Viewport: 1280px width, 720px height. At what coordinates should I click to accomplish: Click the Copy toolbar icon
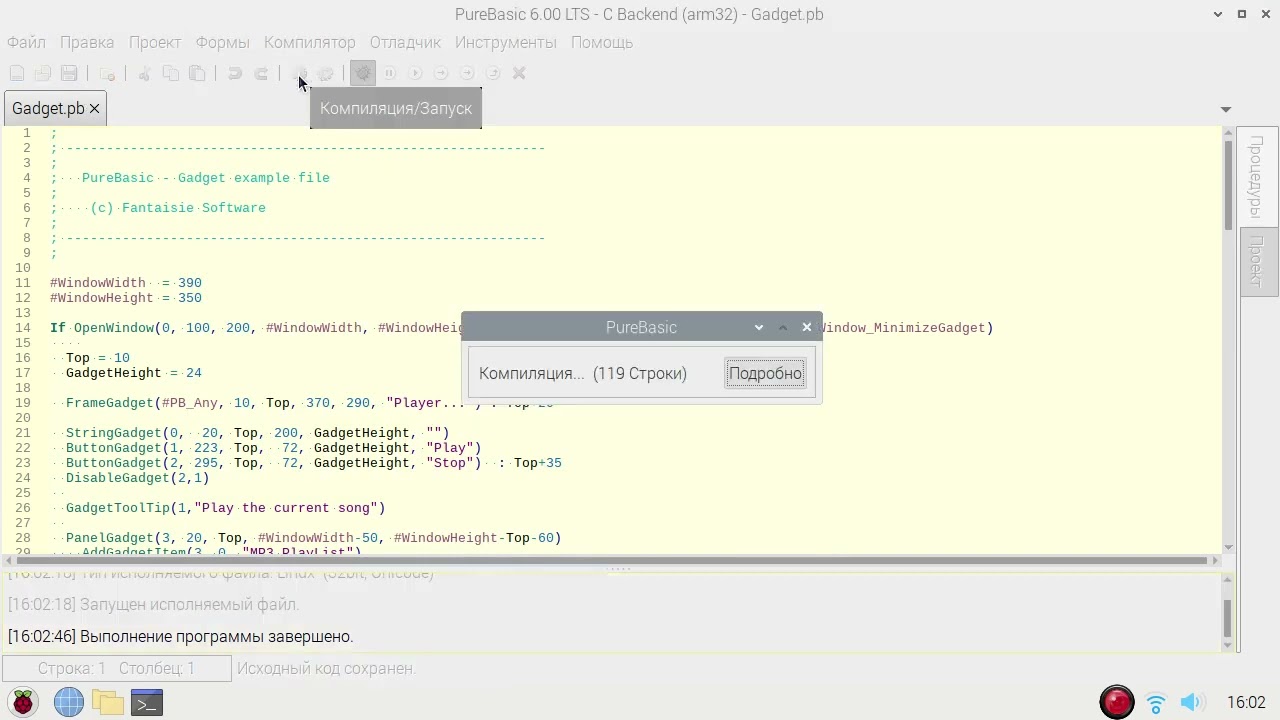(x=171, y=73)
